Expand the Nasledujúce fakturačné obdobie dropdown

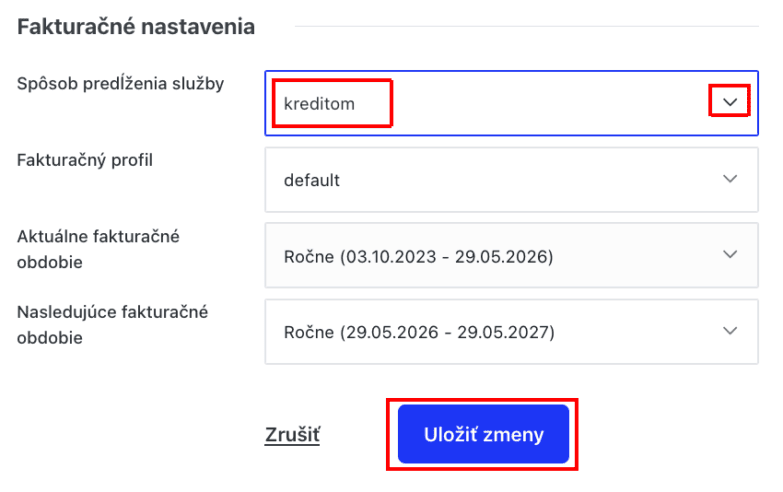point(510,331)
